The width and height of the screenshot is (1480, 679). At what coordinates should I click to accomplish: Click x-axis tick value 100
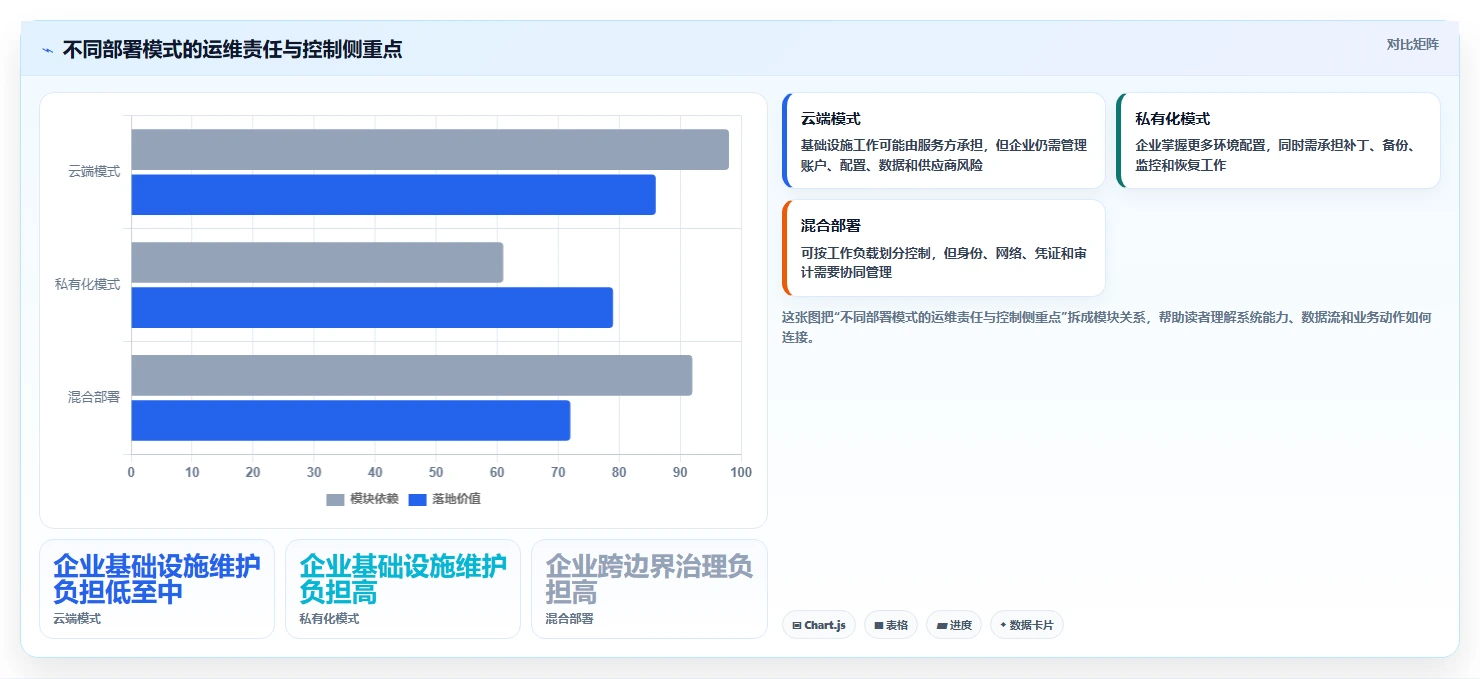741,472
